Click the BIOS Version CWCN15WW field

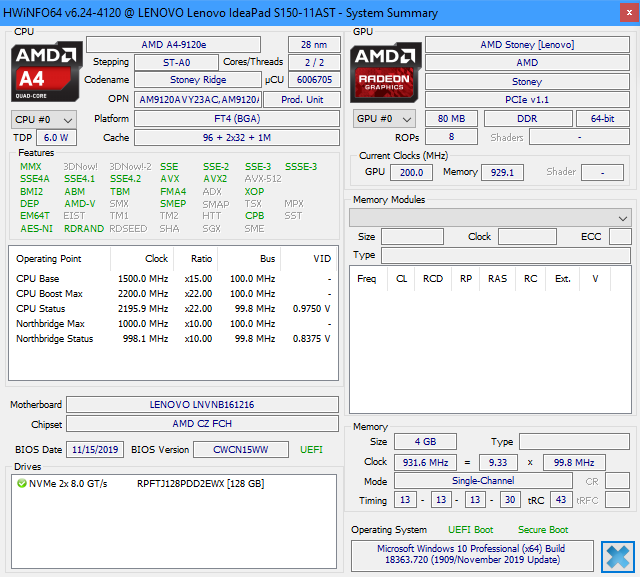241,449
